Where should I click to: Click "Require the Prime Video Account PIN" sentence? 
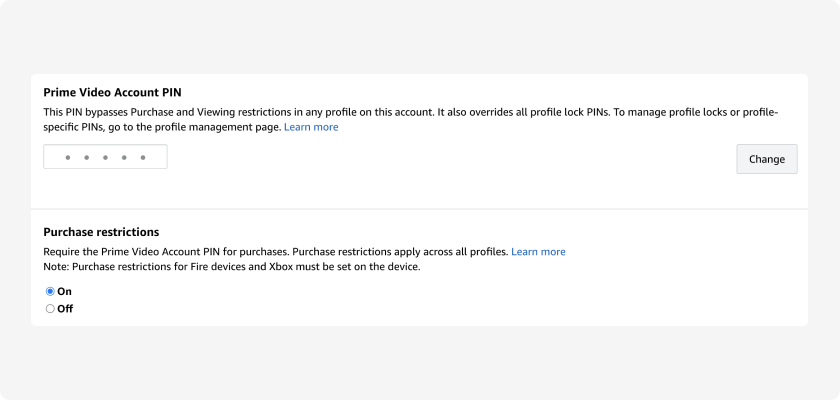click(167, 252)
